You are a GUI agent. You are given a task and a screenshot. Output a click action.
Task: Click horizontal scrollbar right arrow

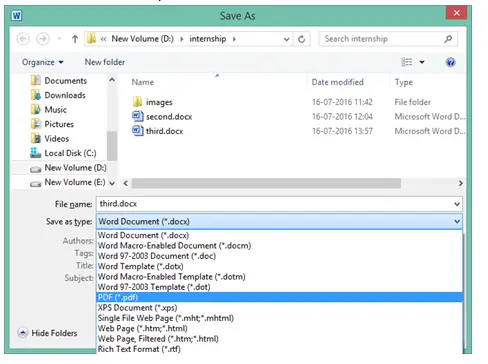pyautogui.click(x=460, y=183)
